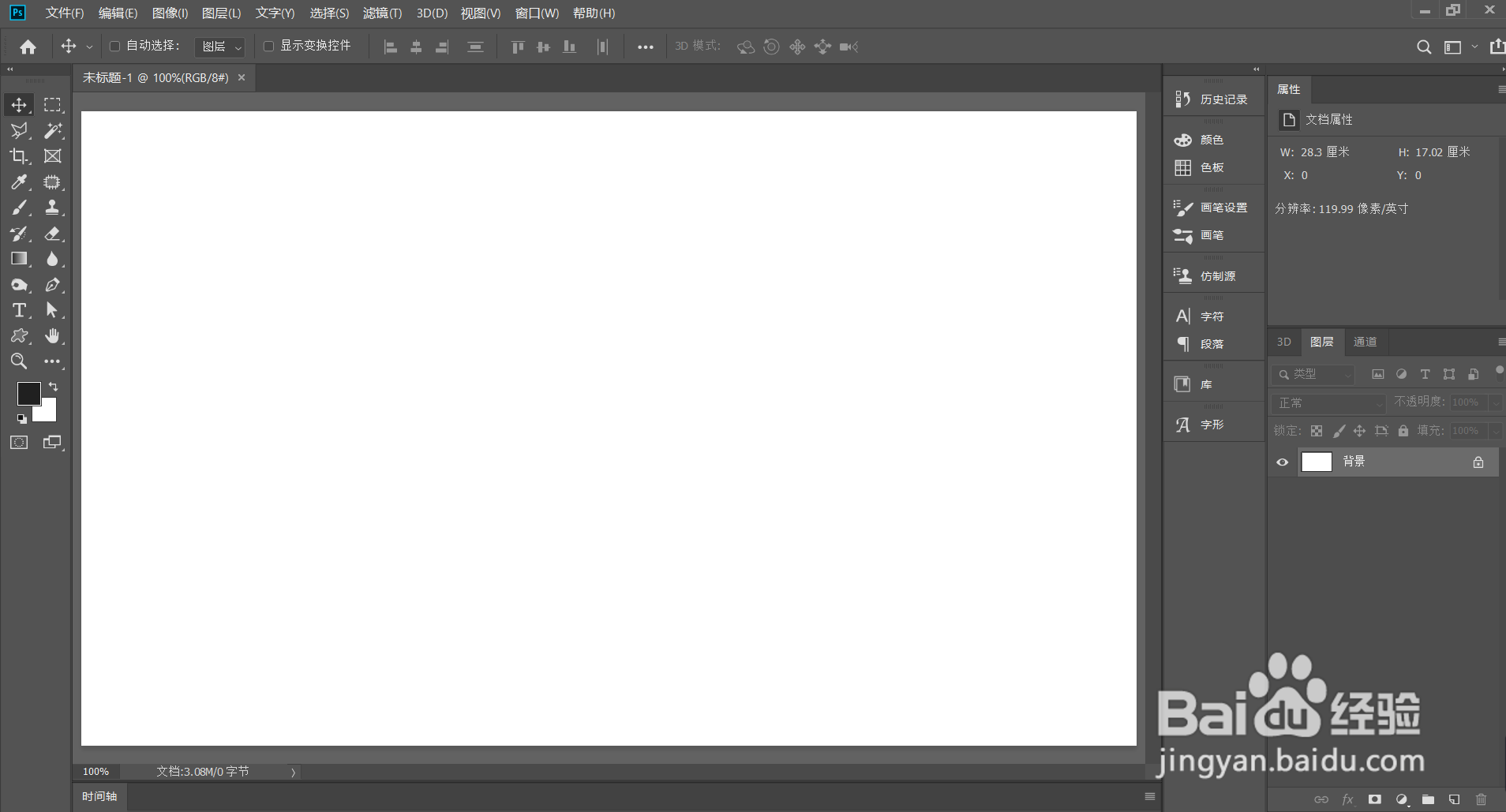Select the Custom Shape tool

pyautogui.click(x=19, y=336)
